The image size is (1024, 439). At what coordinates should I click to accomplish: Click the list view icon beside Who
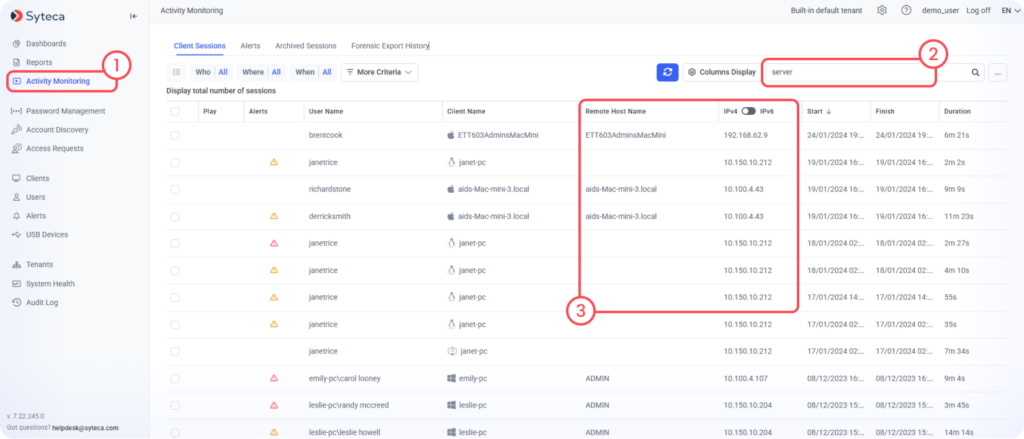[x=176, y=72]
